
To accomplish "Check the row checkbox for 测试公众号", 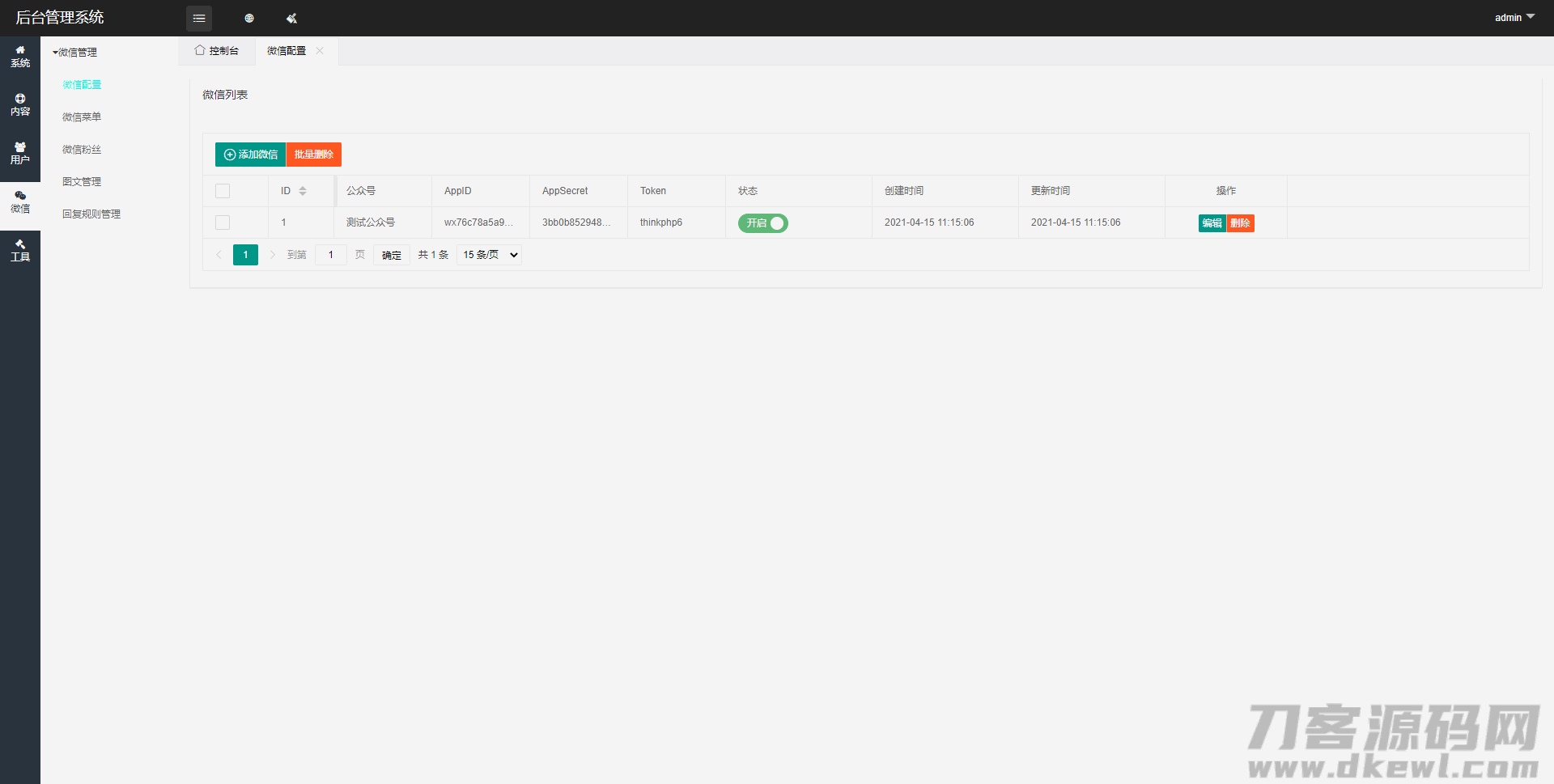I will click(223, 222).
